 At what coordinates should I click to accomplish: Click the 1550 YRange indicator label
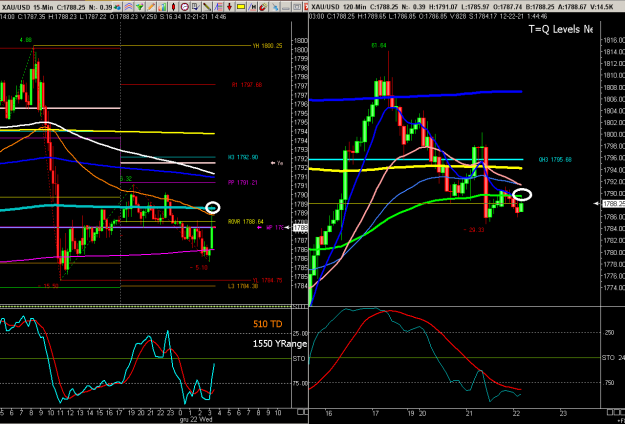280,344
